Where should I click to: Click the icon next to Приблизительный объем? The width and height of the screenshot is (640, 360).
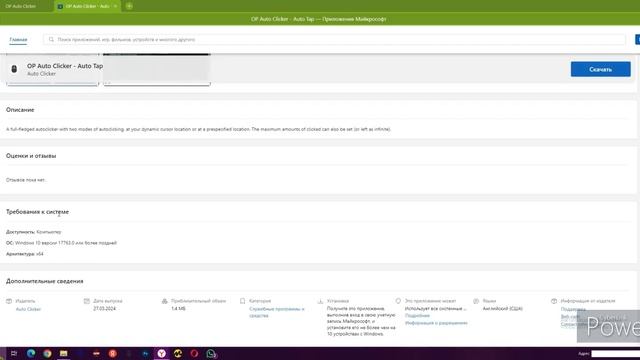(164, 301)
